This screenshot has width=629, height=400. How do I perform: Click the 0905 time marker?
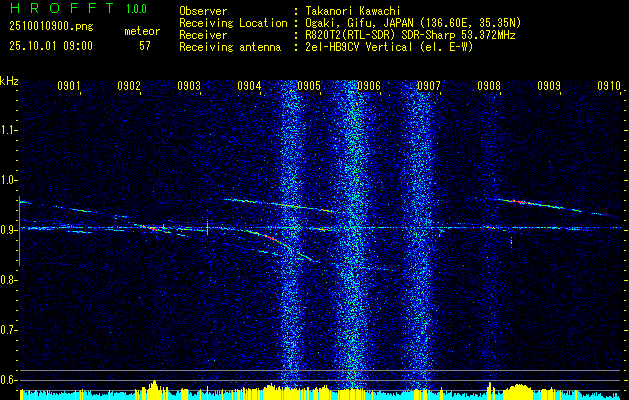coord(309,85)
